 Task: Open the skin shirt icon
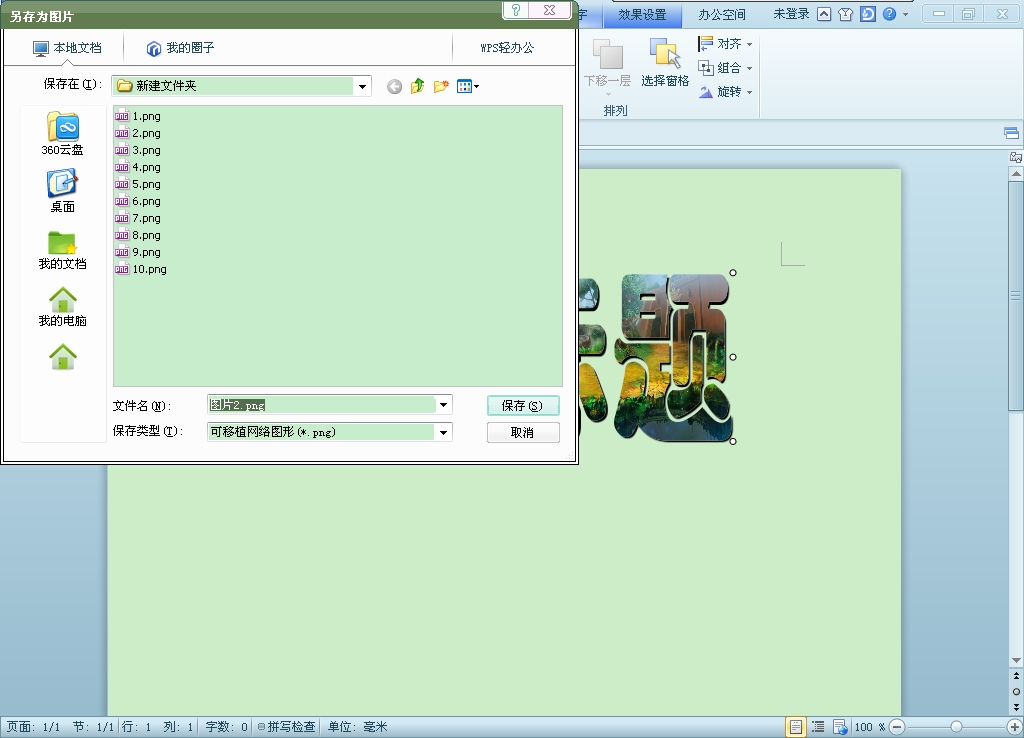click(846, 14)
